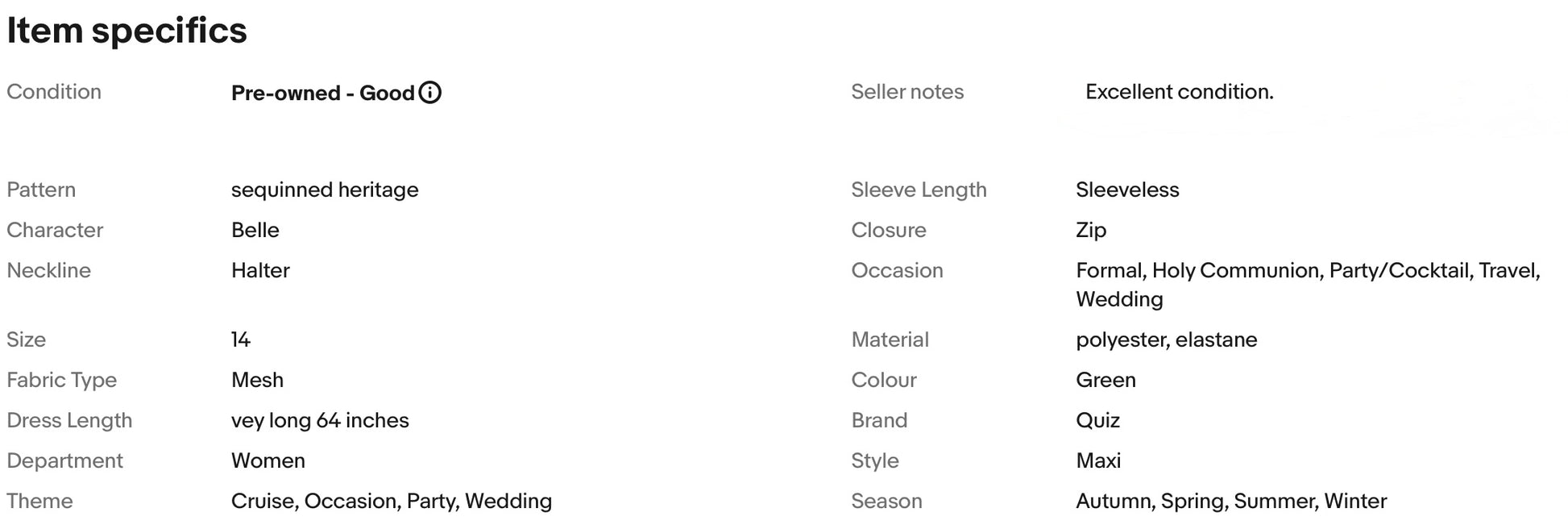Click the Item specifics heading
This screenshot has width=1568, height=529.
click(127, 31)
